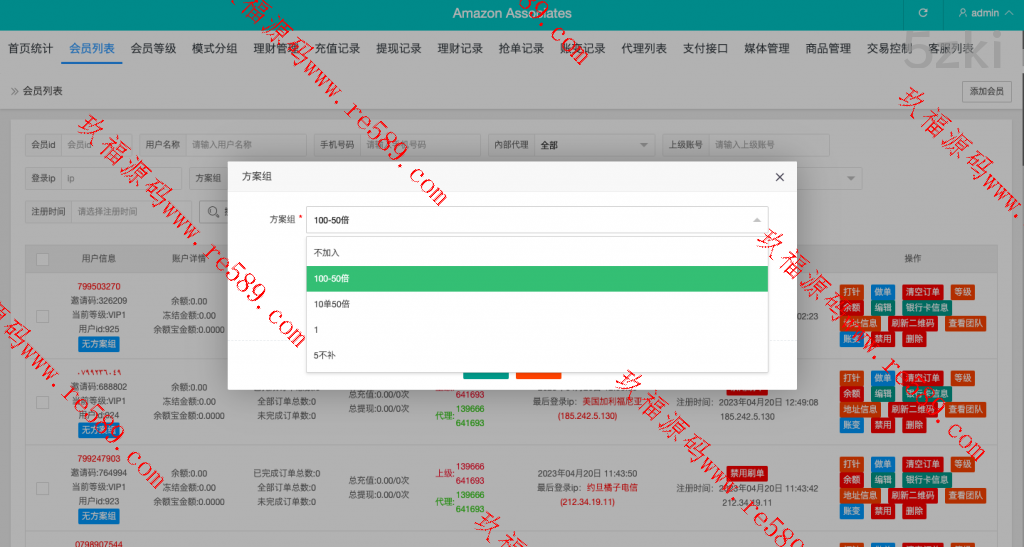This screenshot has width=1024, height=547.
Task: Collapse the 方案组 dropdown arrow in dialog
Action: click(x=756, y=220)
